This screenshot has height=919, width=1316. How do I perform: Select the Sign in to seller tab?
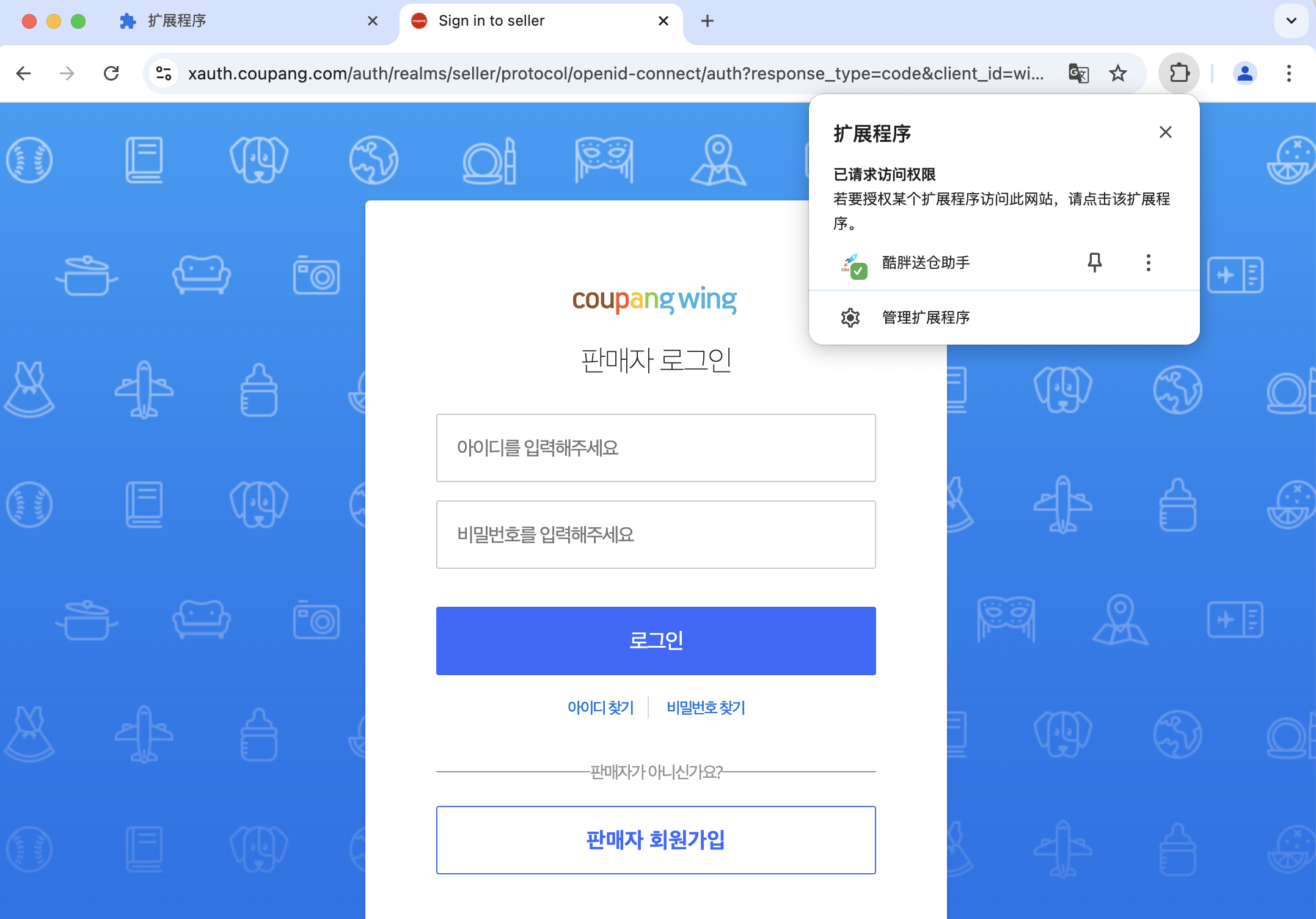click(491, 21)
